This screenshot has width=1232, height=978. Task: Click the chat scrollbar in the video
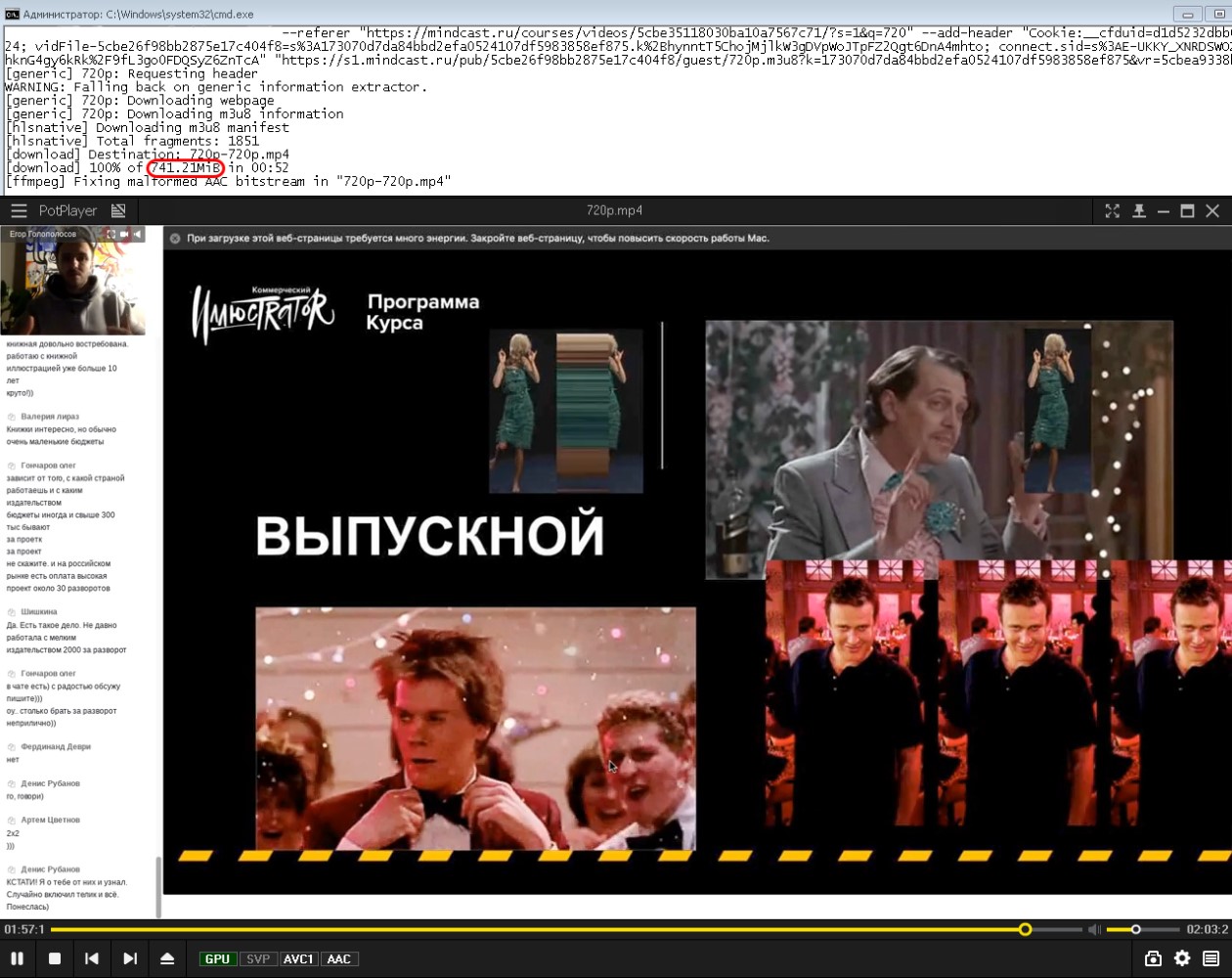pyautogui.click(x=157, y=887)
